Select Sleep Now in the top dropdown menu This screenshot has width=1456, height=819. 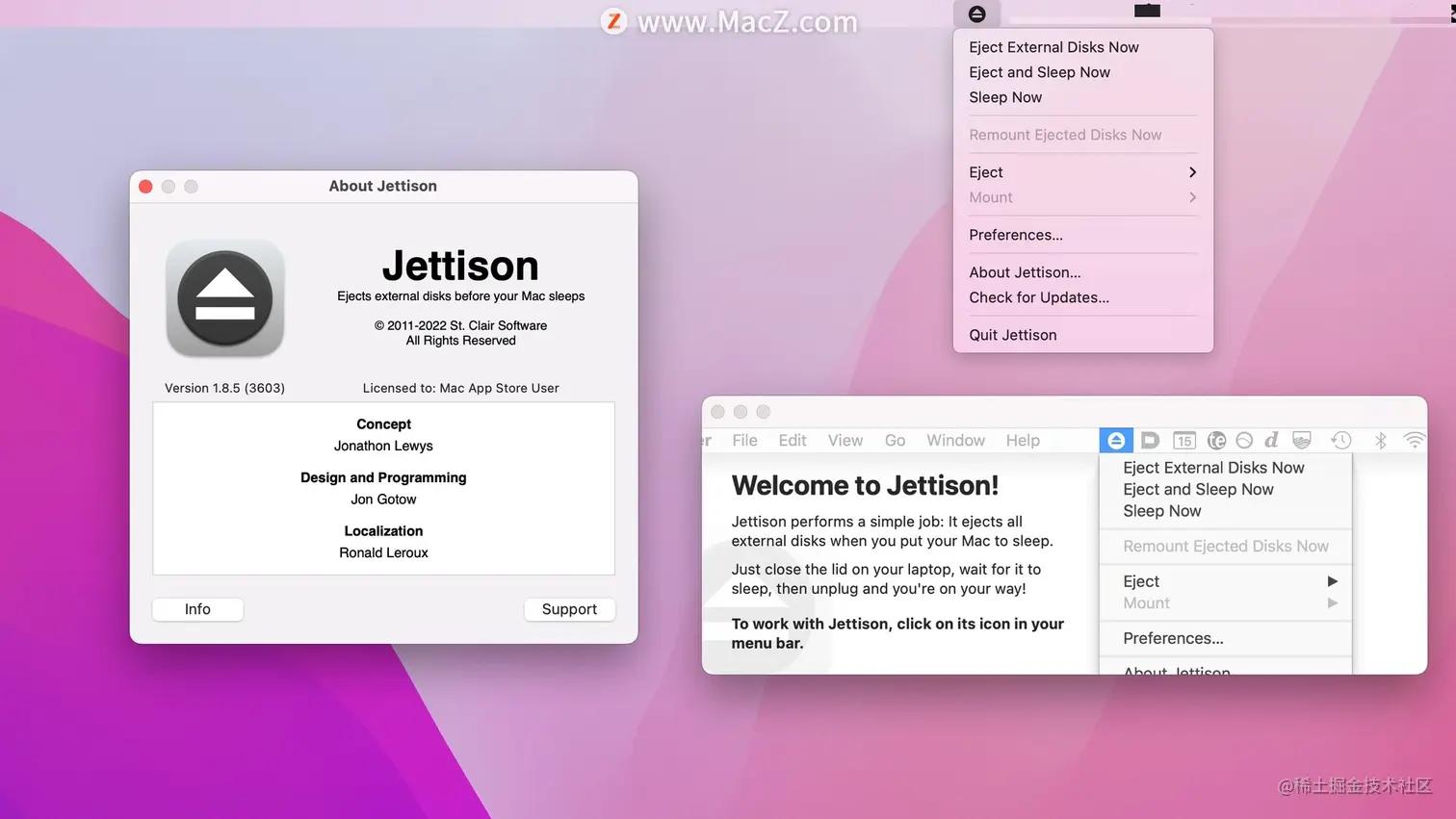pos(1005,97)
